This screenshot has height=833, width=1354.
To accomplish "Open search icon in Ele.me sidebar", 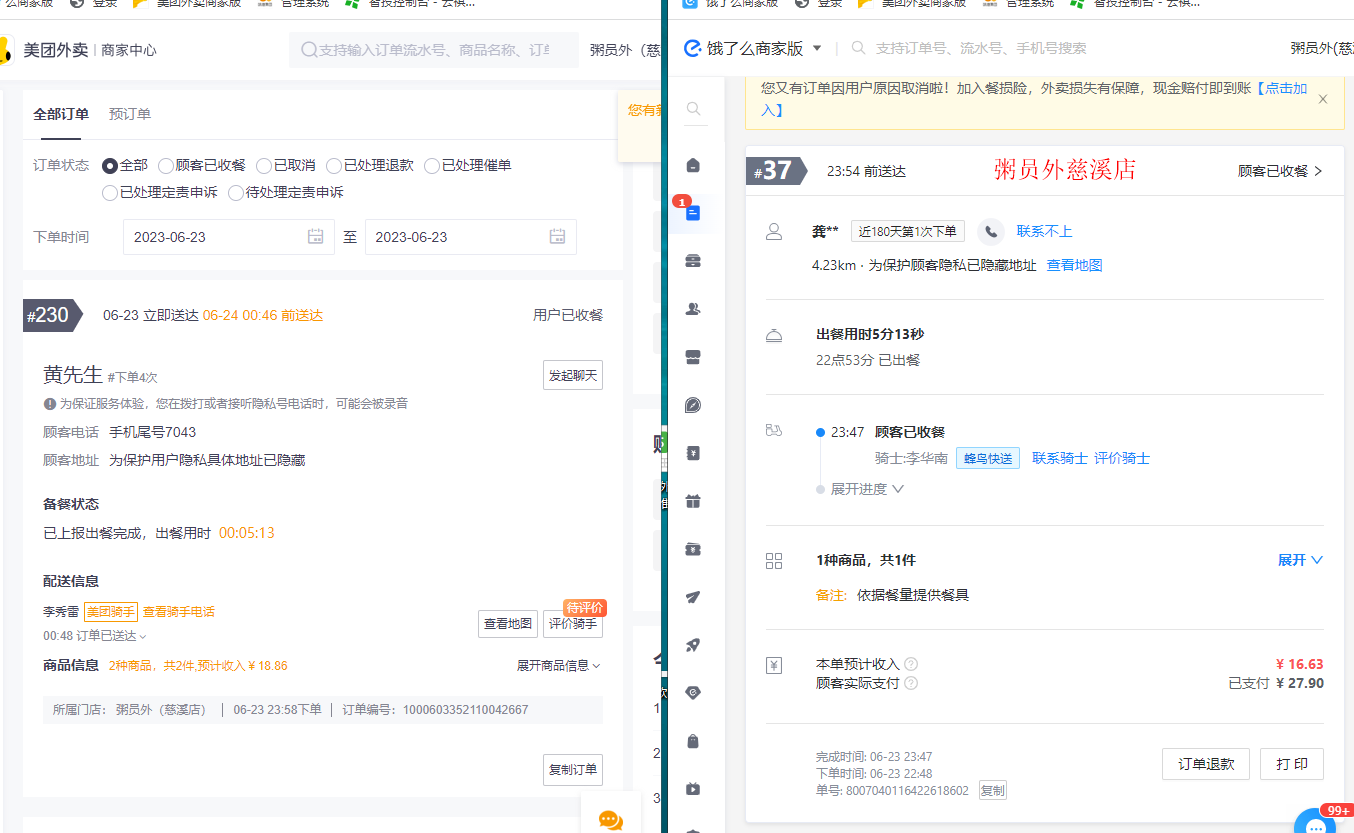I will coord(693,109).
